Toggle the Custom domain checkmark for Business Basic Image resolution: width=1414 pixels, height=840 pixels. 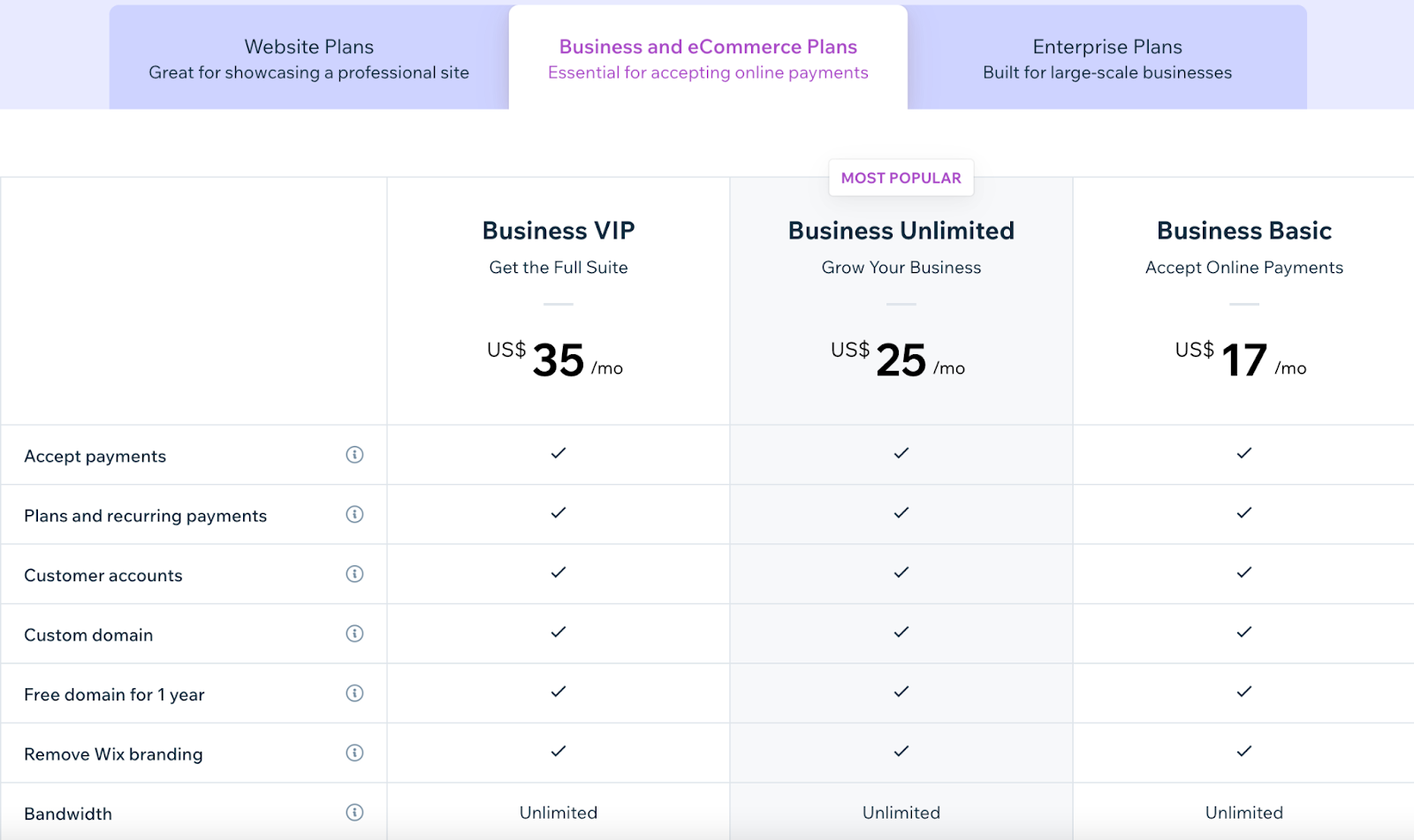coord(1243,632)
